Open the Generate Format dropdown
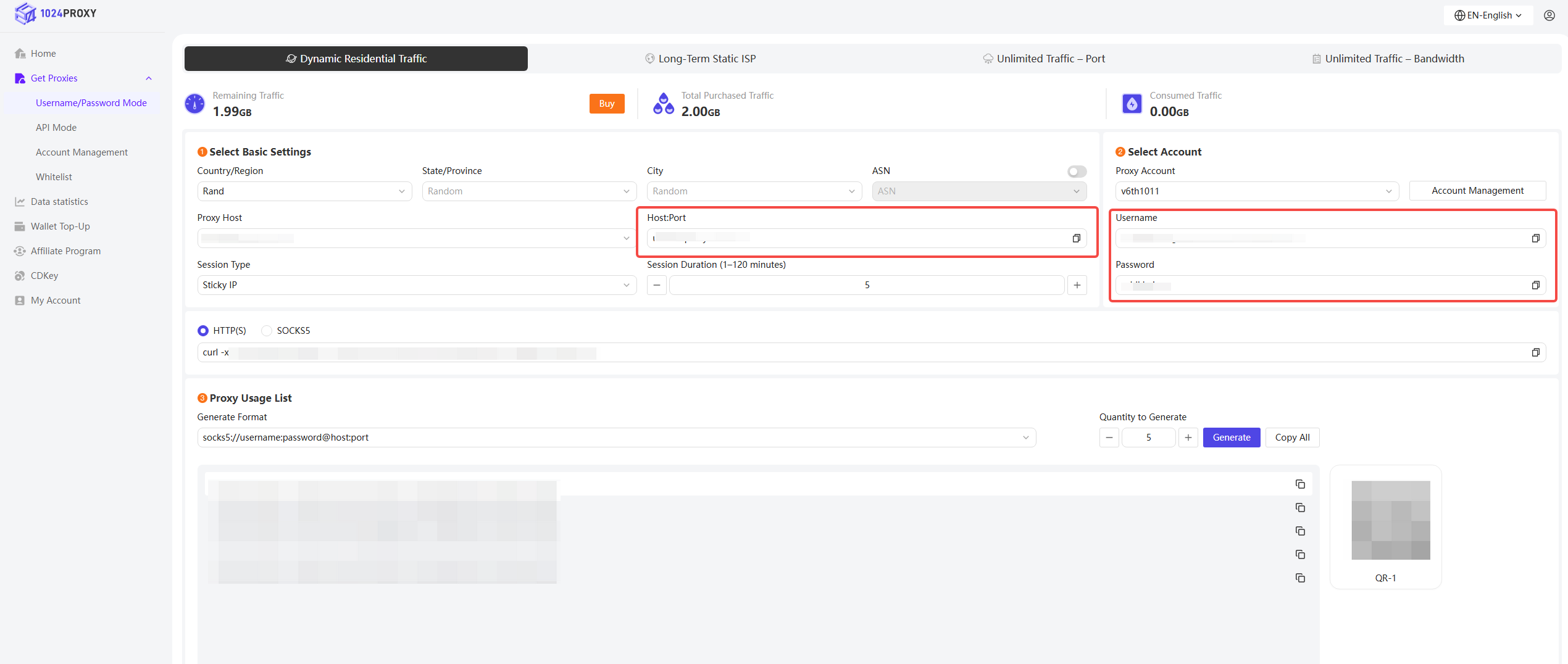This screenshot has width=1568, height=664. (x=616, y=438)
